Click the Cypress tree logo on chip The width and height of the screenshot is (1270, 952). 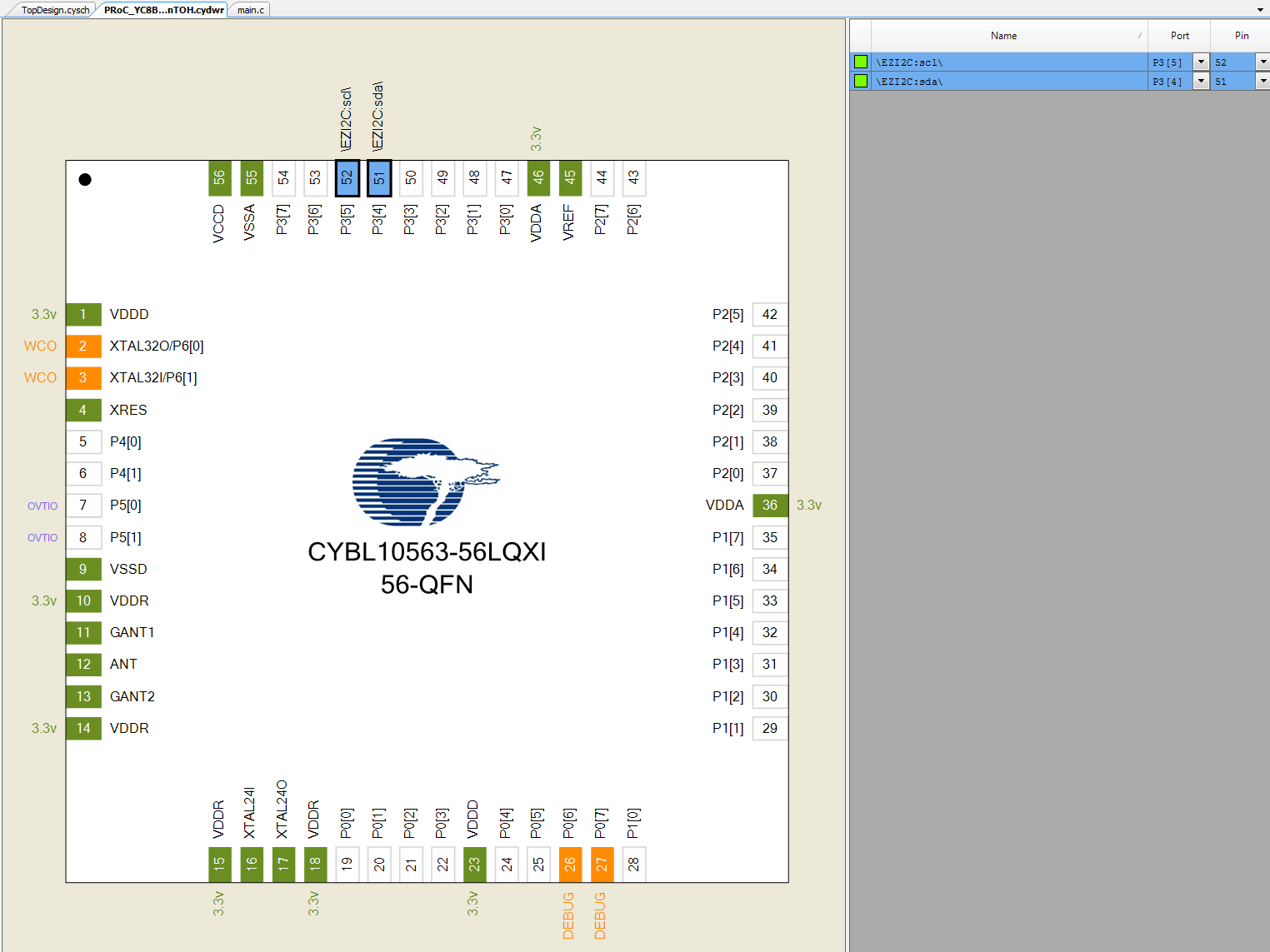point(425,481)
